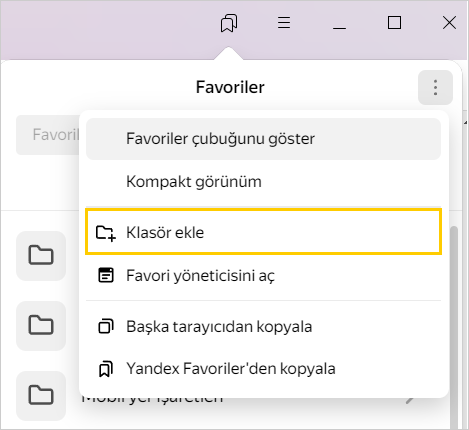
Task: Open the second folder icon in list
Action: pyautogui.click(x=41, y=326)
